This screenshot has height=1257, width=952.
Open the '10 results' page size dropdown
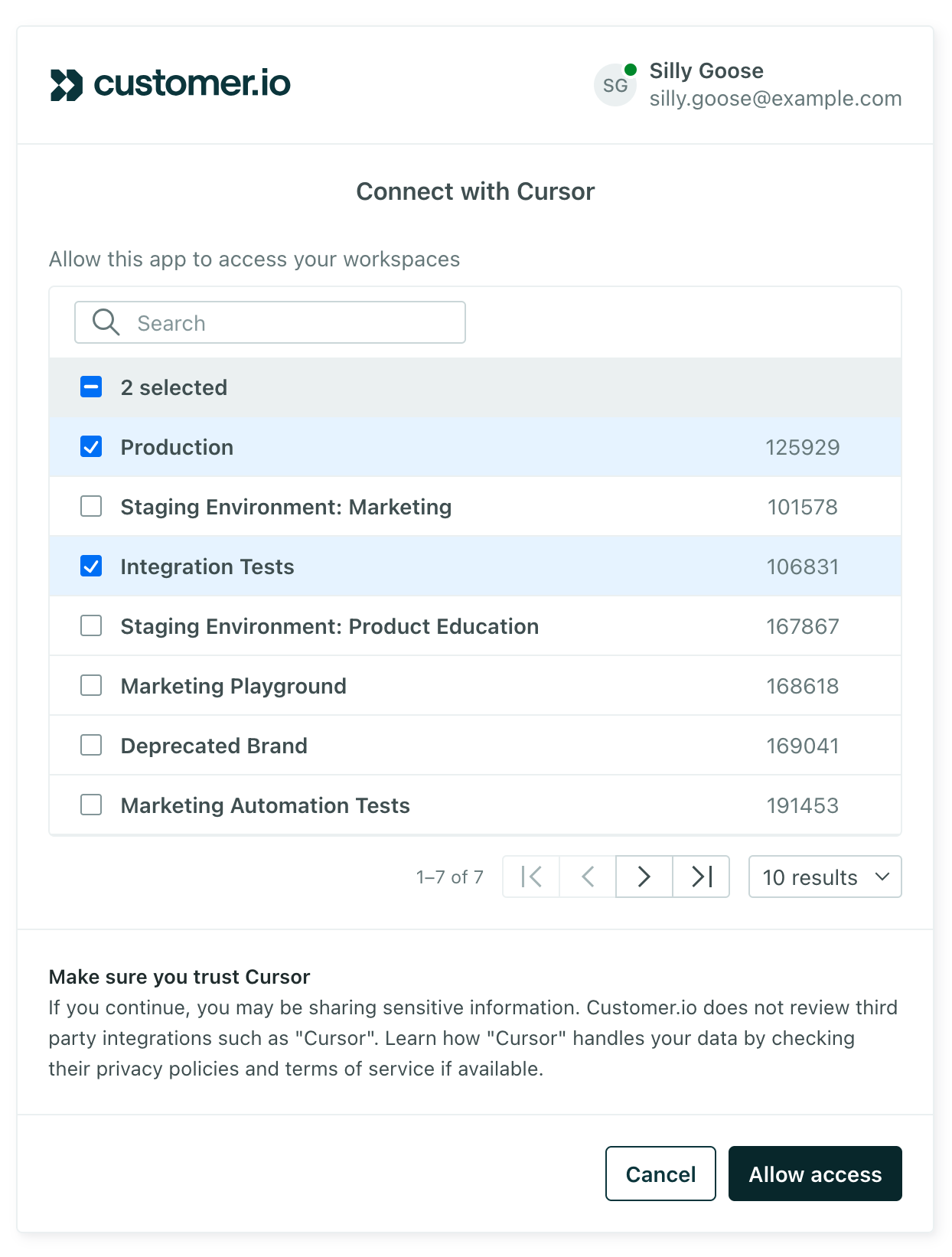click(x=824, y=877)
